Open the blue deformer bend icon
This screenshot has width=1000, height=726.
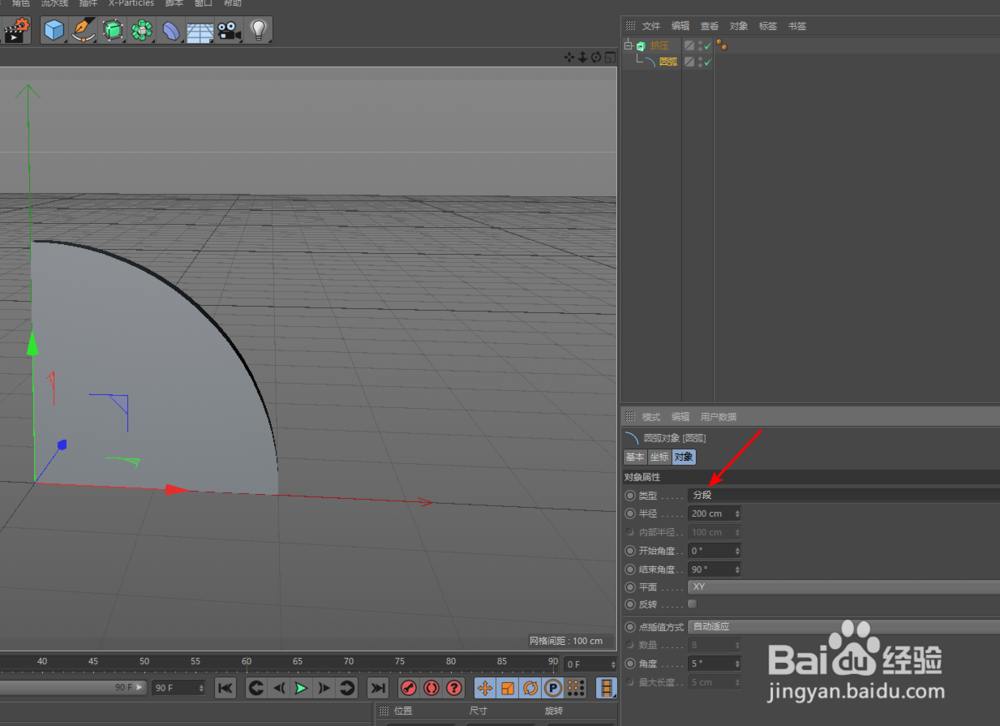point(171,30)
